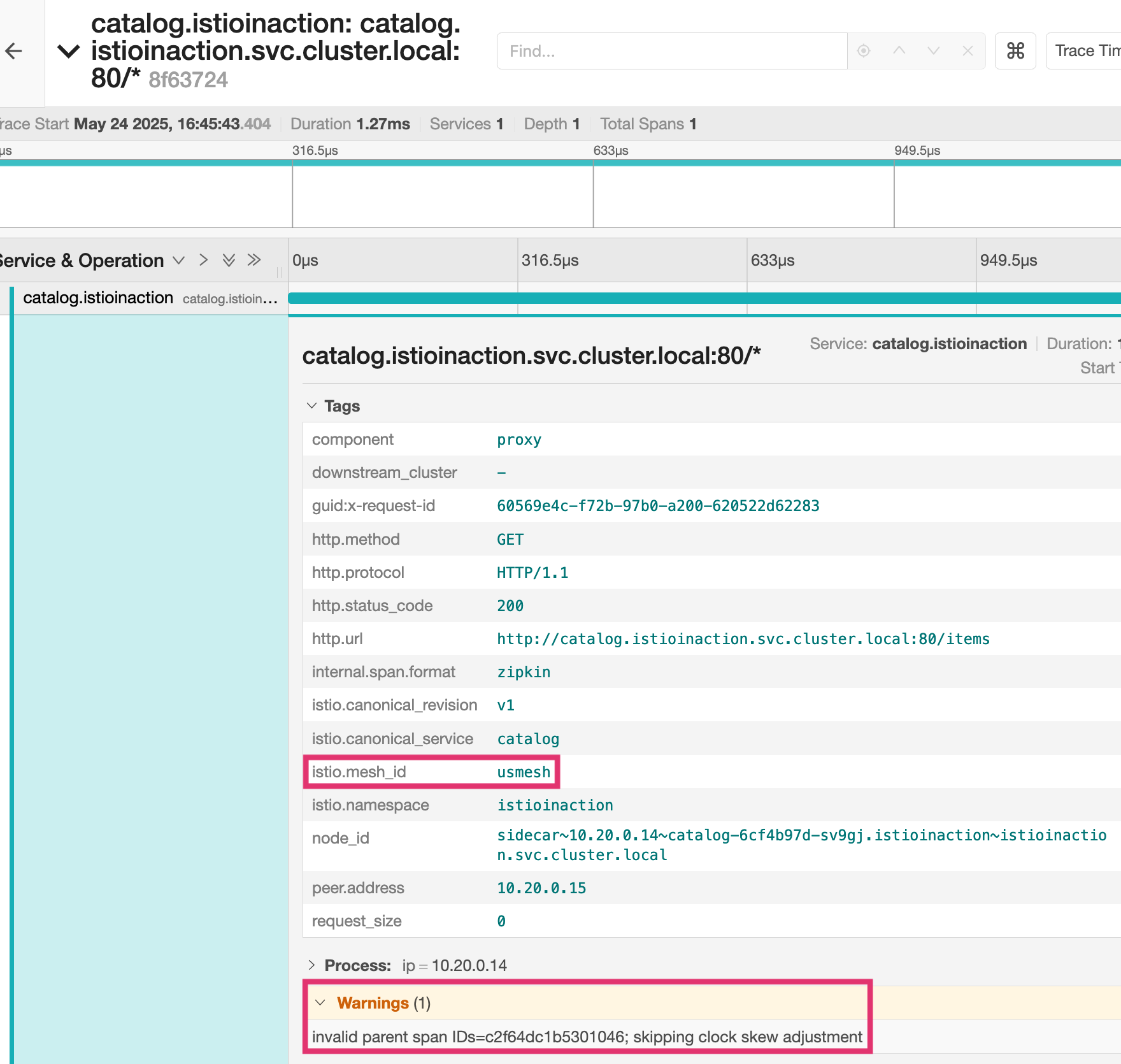Click the http.url value link
This screenshot has height=1064, width=1121.
tap(743, 639)
